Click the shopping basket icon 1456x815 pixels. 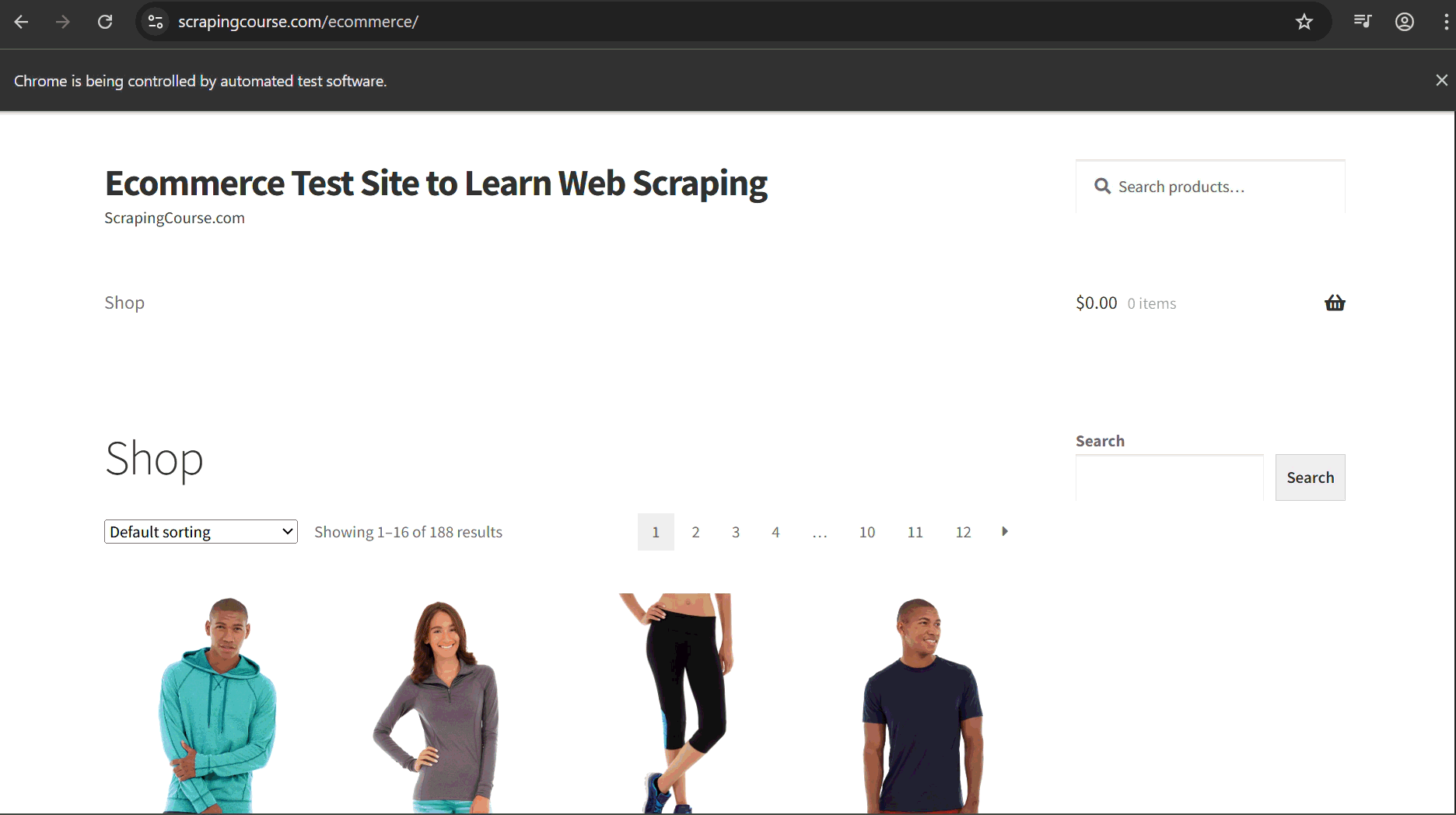click(1335, 303)
